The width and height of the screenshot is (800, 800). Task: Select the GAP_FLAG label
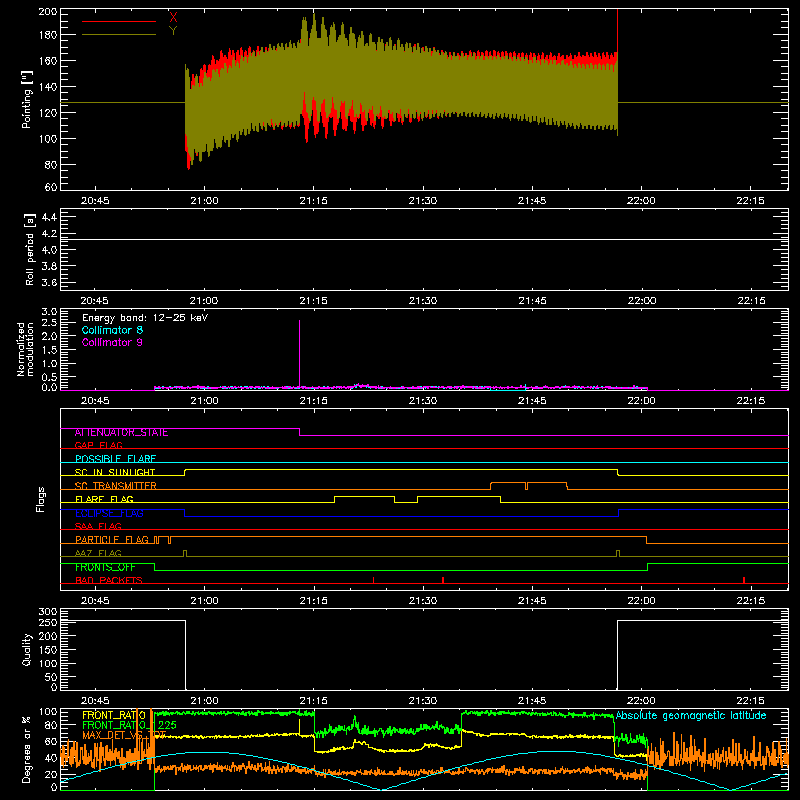click(x=98, y=445)
